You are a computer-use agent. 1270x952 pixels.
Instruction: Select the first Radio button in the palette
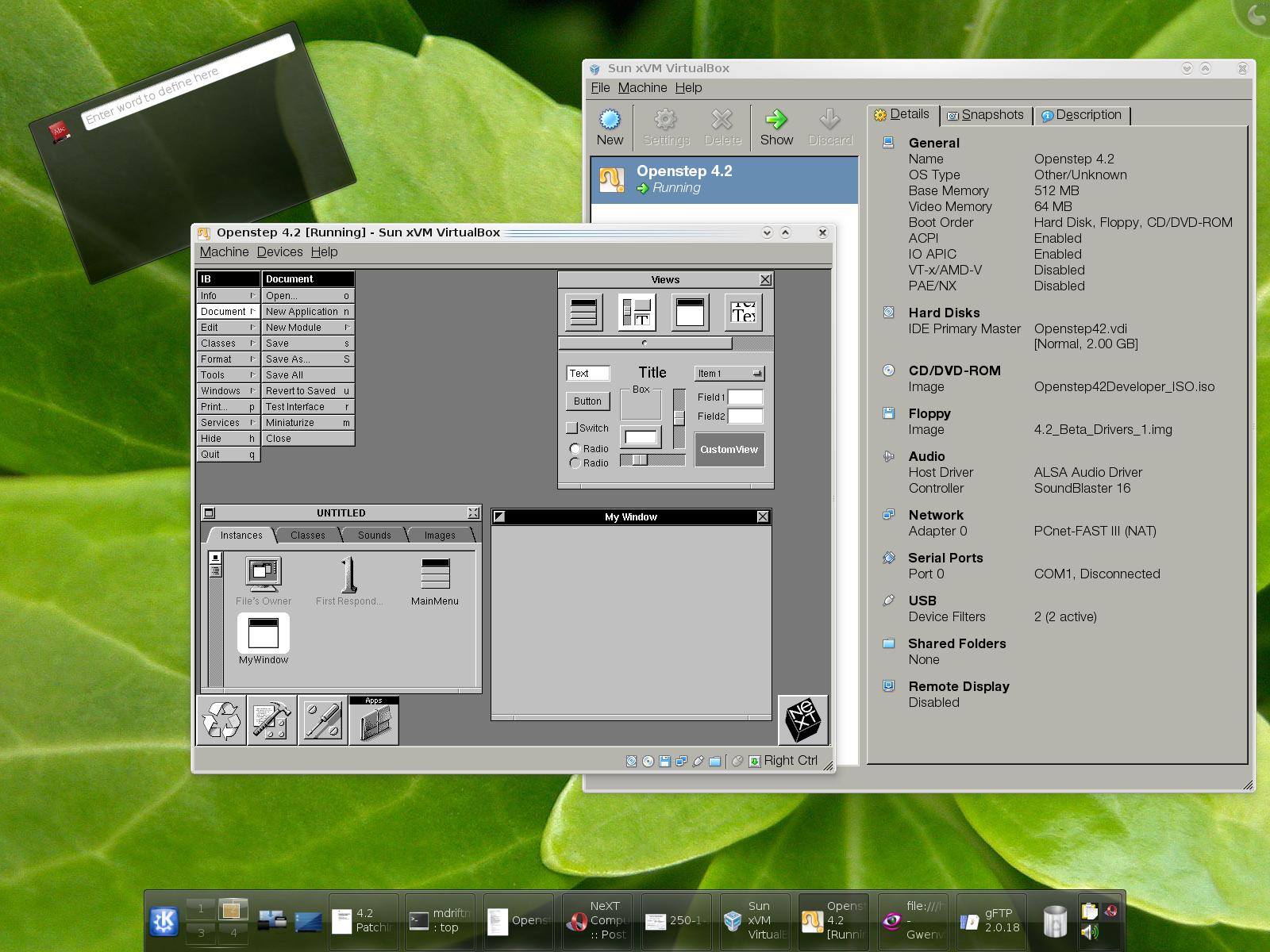[x=575, y=449]
